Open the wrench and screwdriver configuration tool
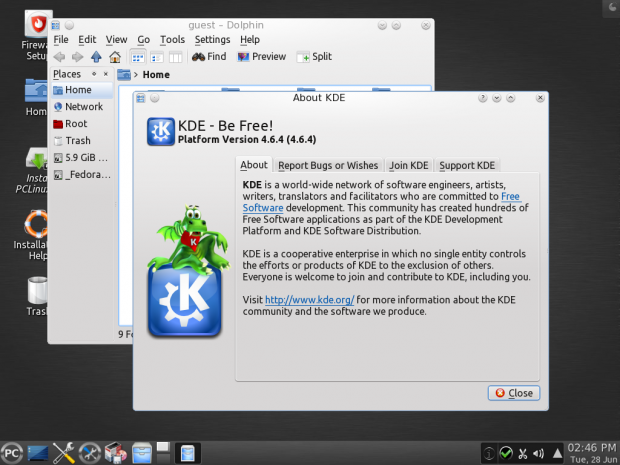 pos(64,453)
